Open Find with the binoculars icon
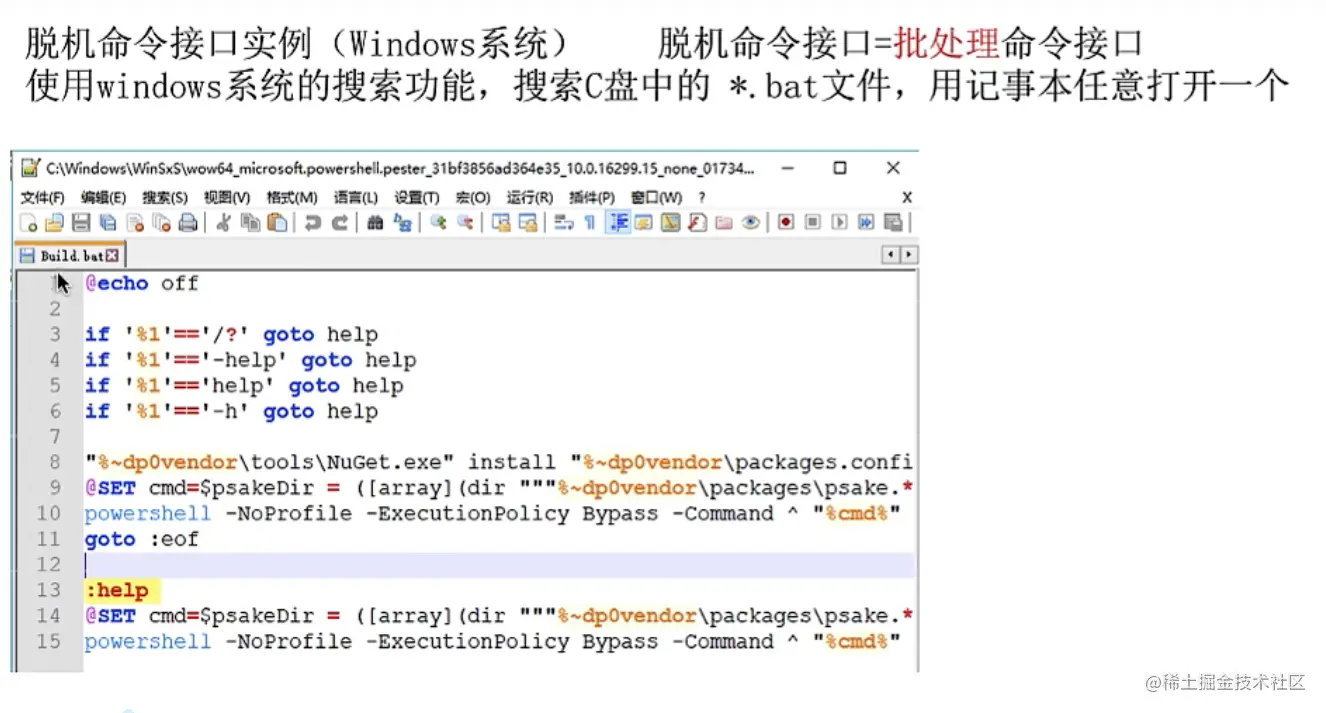 [x=375, y=223]
